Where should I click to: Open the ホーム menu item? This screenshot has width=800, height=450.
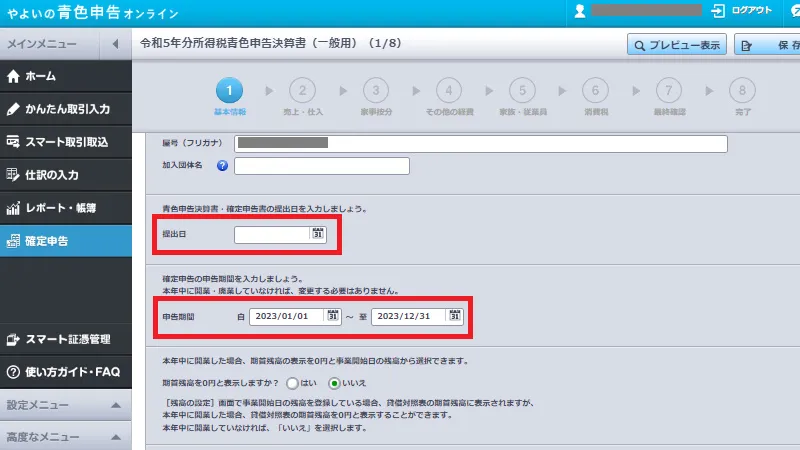click(66, 76)
